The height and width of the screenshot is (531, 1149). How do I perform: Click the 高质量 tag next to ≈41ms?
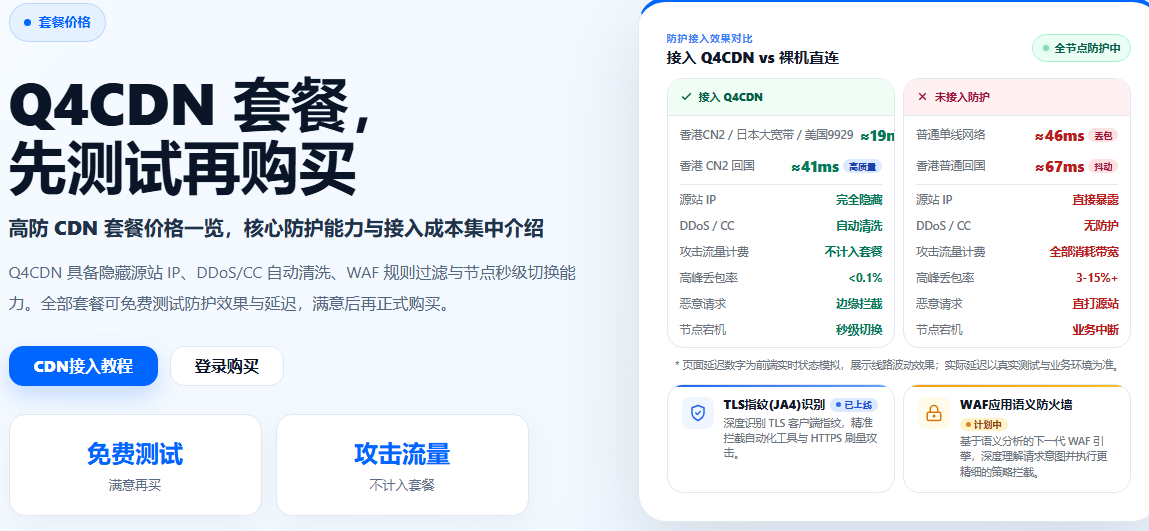pos(862,166)
